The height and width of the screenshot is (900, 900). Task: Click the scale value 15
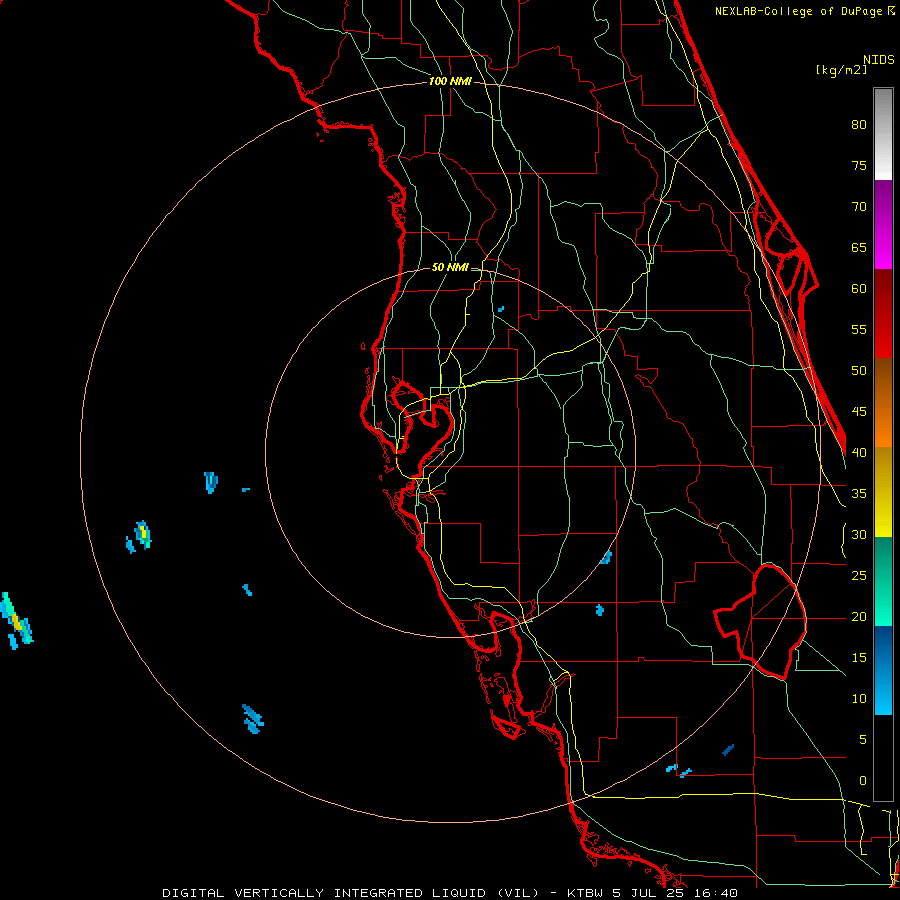[859, 657]
